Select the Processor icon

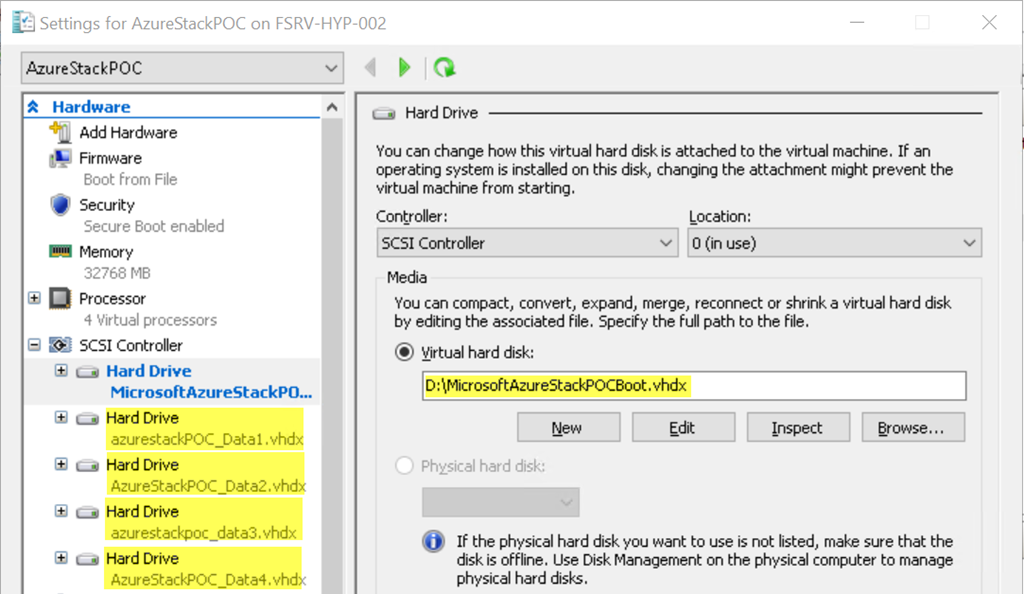(x=60, y=298)
